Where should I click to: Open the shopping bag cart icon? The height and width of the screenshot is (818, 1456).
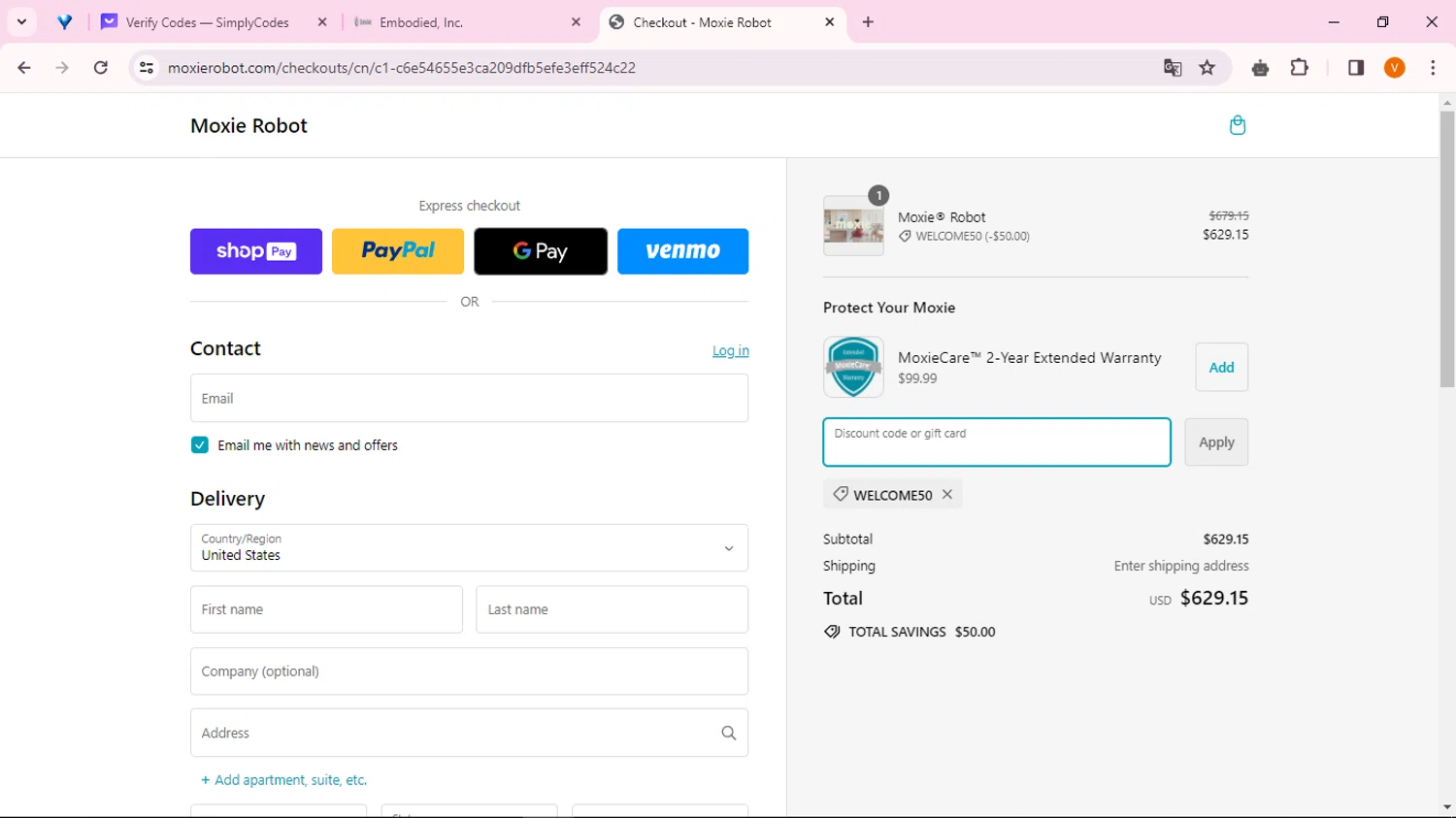coord(1237,125)
